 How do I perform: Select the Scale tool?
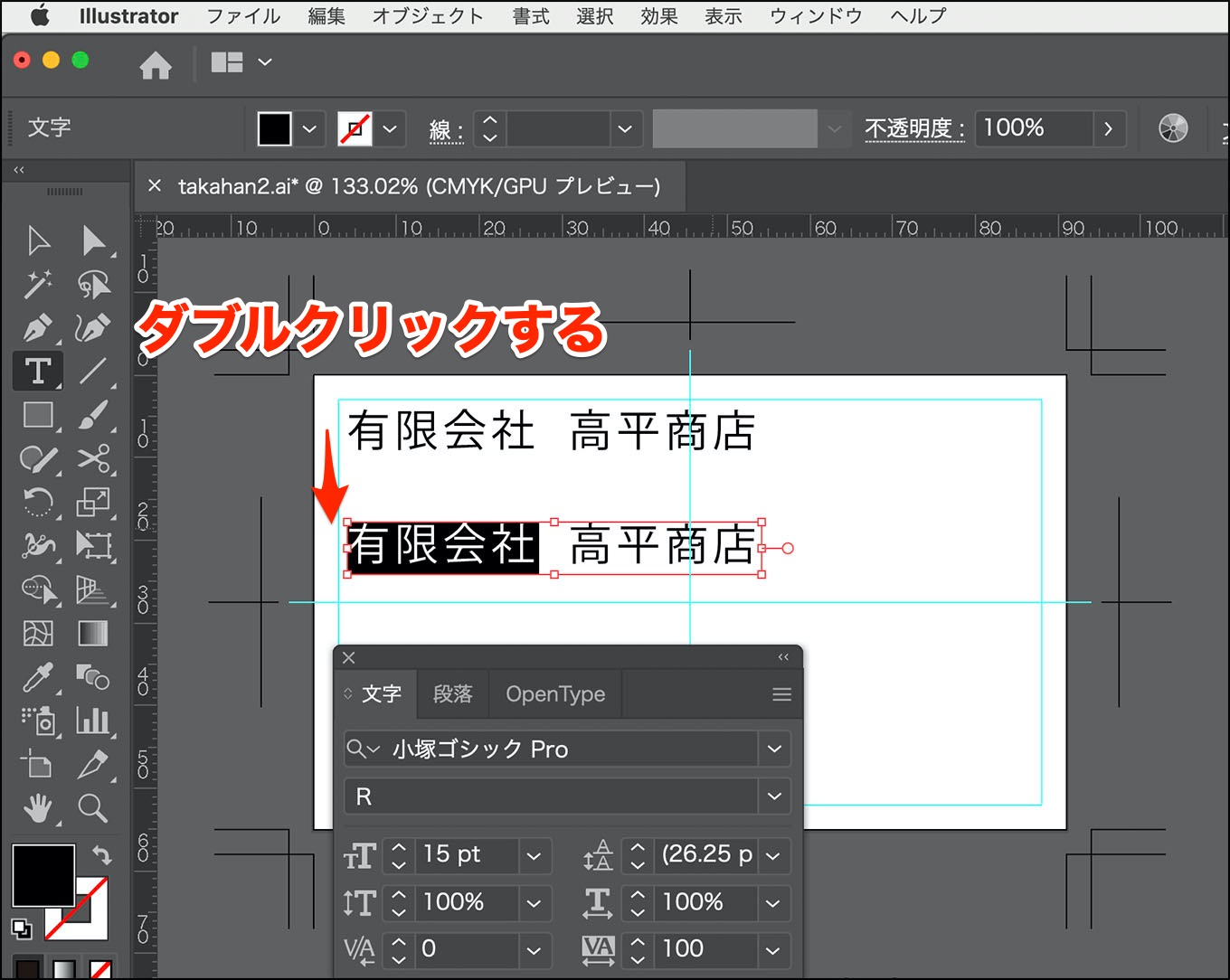(93, 502)
